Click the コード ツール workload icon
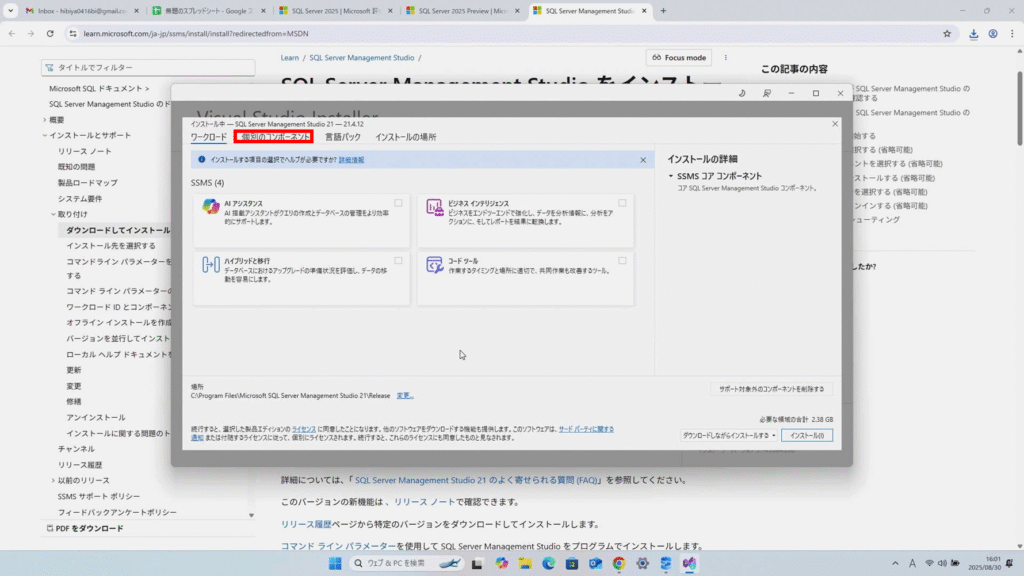This screenshot has width=1024, height=576. 434,264
